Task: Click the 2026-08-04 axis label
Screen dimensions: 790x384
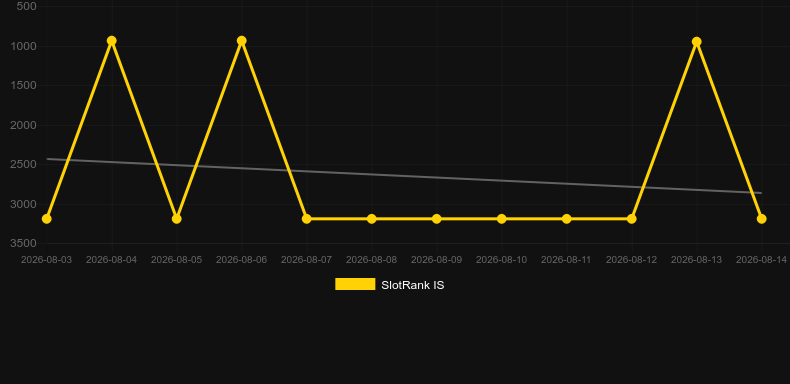Action: tap(111, 260)
